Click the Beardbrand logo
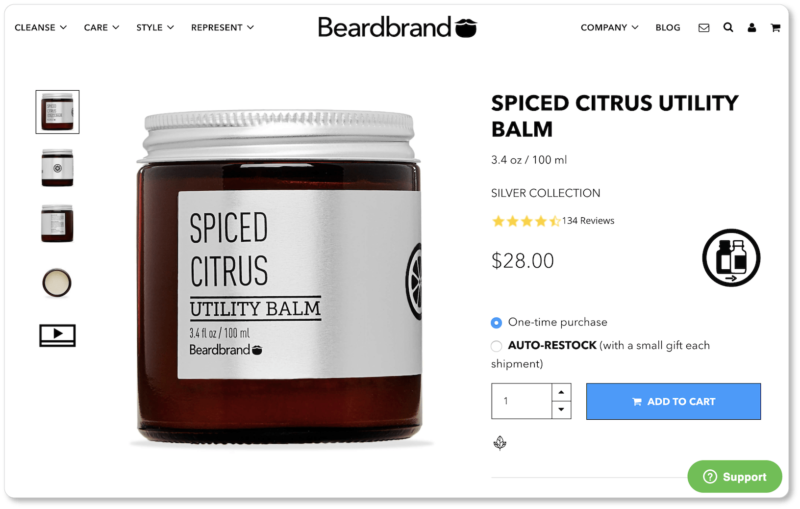The width and height of the screenshot is (800, 509). click(397, 27)
